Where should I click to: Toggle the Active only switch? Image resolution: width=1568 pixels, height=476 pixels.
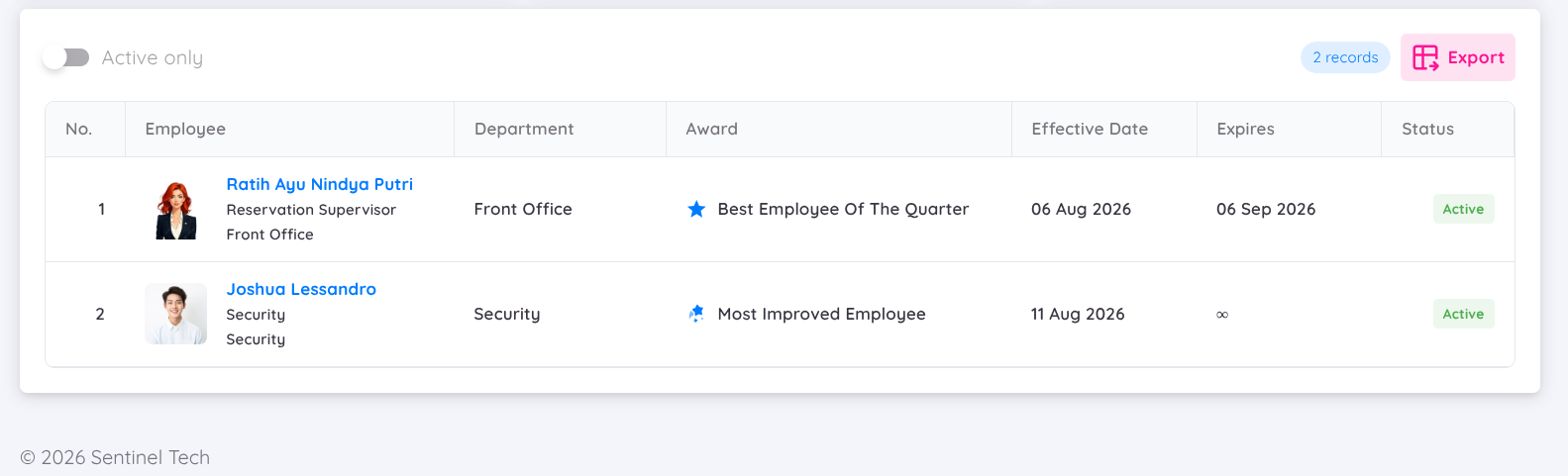(66, 57)
